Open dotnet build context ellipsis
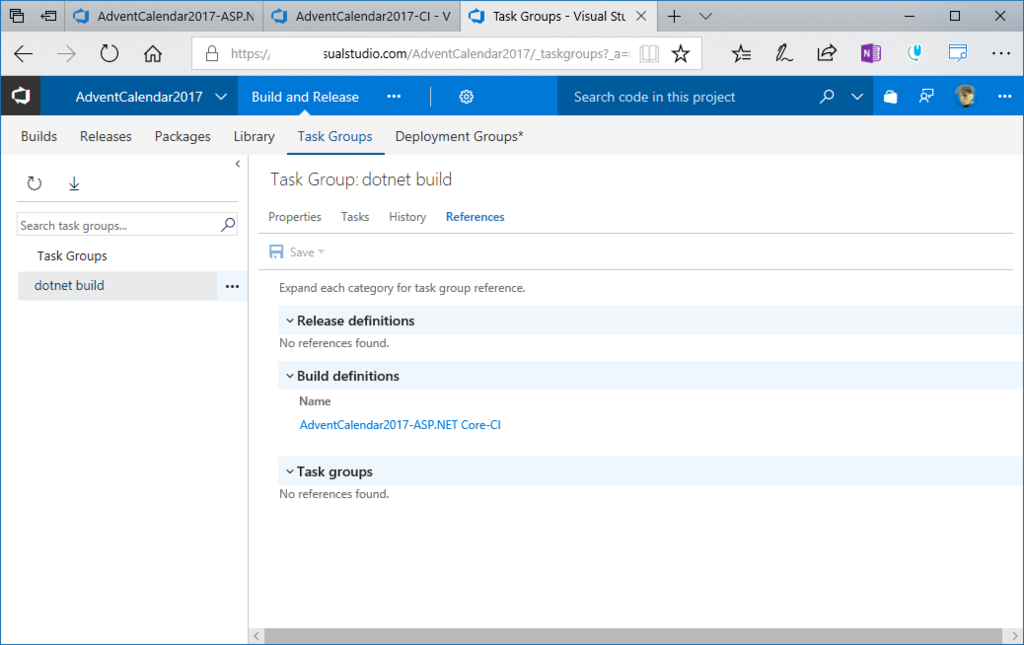 click(x=232, y=286)
